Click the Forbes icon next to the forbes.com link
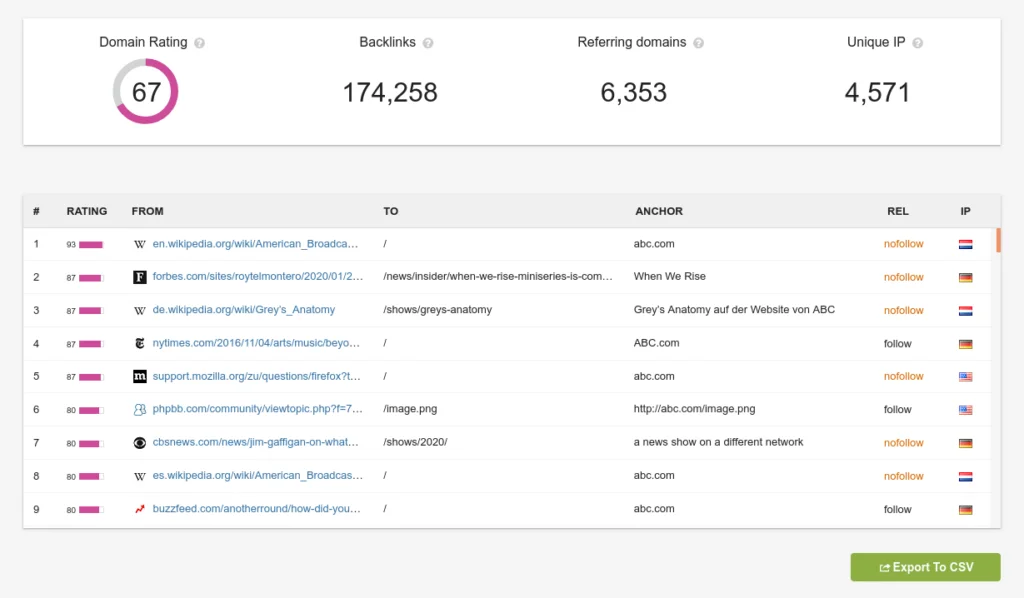The height and width of the screenshot is (598, 1024). pyautogui.click(x=139, y=277)
